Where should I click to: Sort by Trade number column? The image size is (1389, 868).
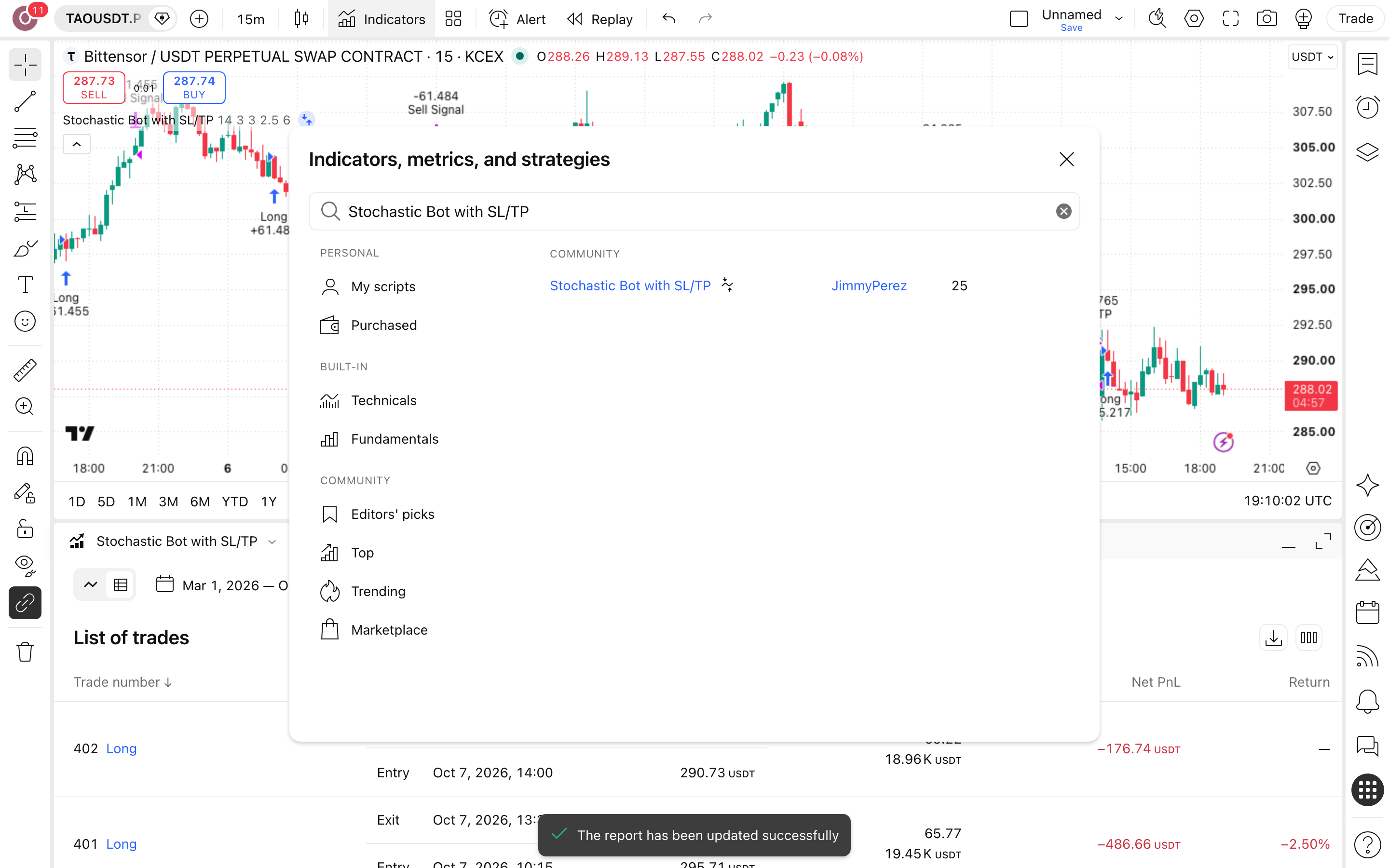pyautogui.click(x=122, y=682)
